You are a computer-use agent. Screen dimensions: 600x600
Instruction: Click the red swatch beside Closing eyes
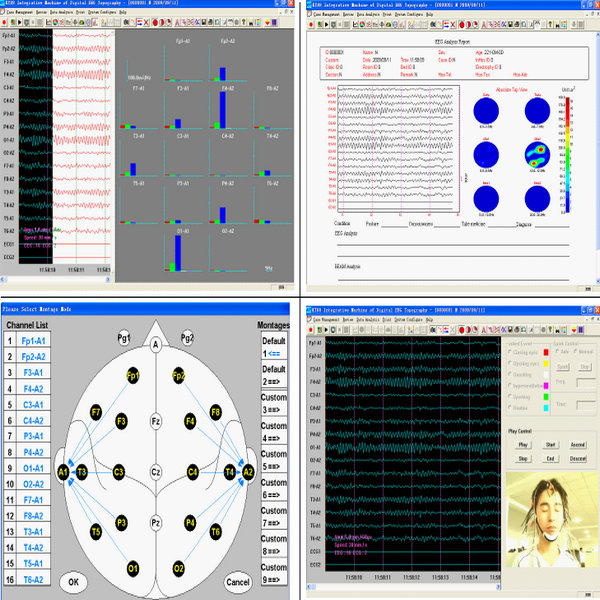tap(544, 354)
